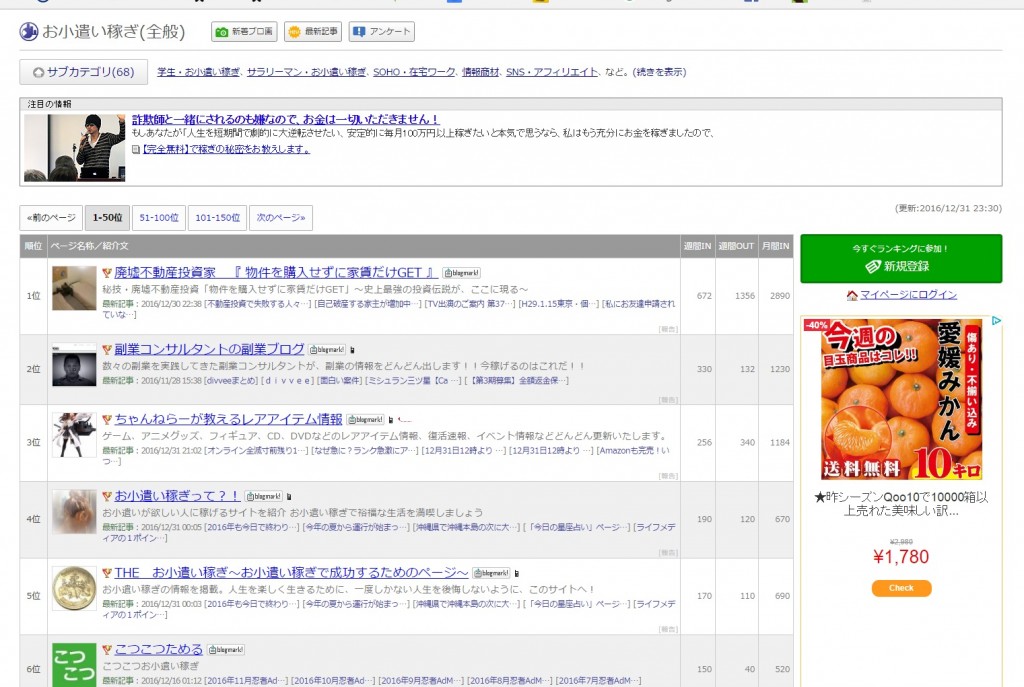The image size is (1024, 687).
Task: Click the gold coin thumbnail at rank 5
Action: pos(74,588)
